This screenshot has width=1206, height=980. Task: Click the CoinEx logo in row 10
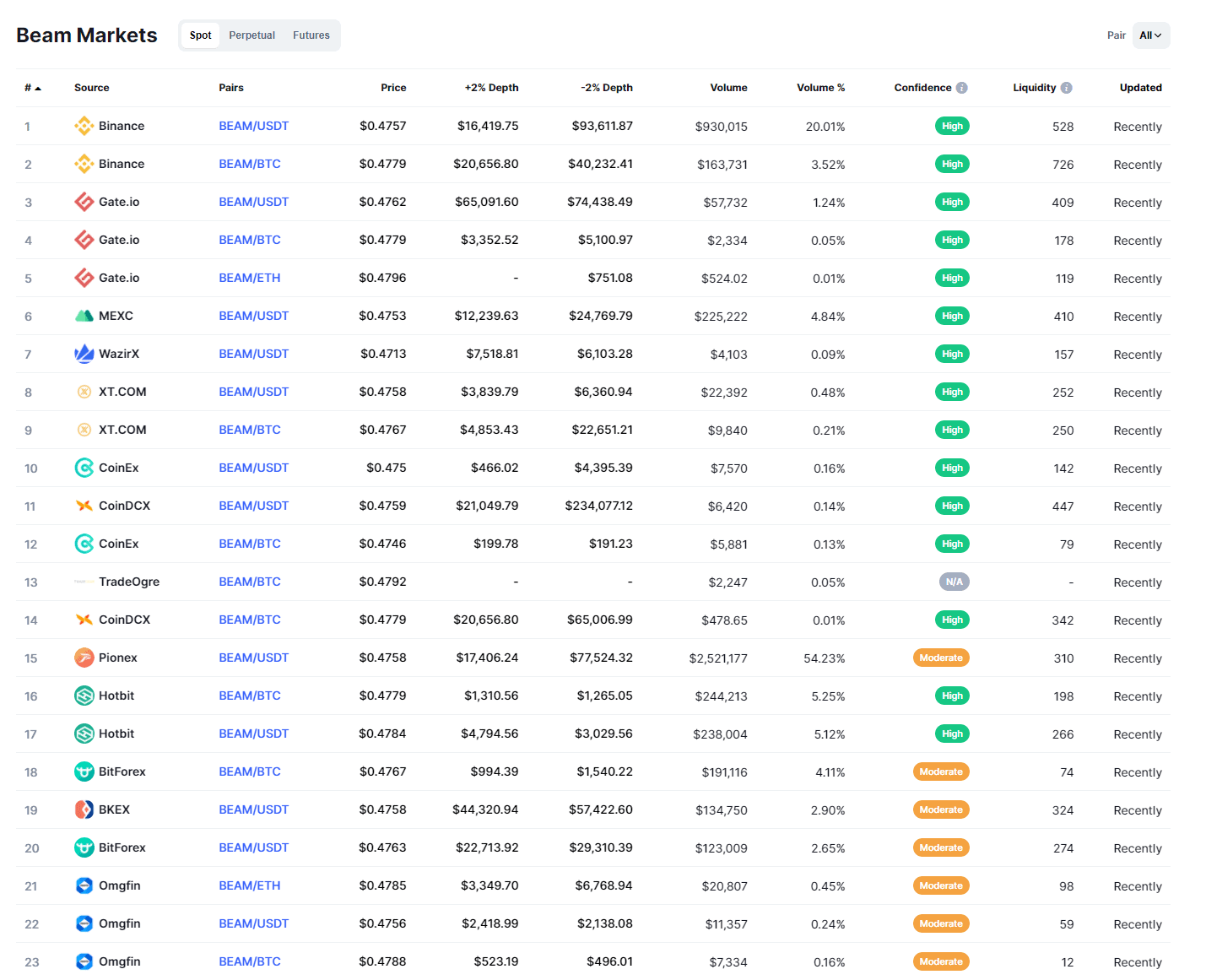[x=84, y=468]
